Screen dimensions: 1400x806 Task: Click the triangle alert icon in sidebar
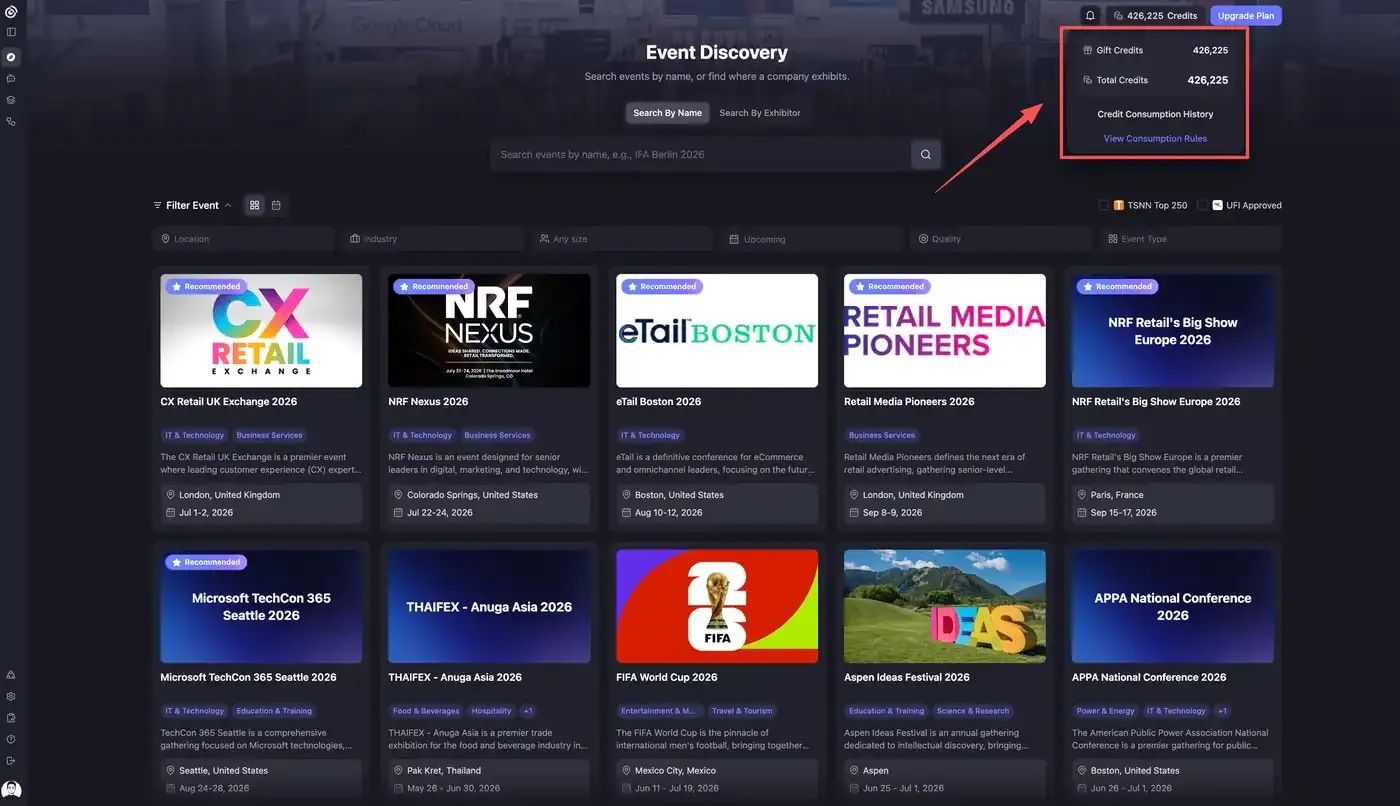tap(11, 675)
